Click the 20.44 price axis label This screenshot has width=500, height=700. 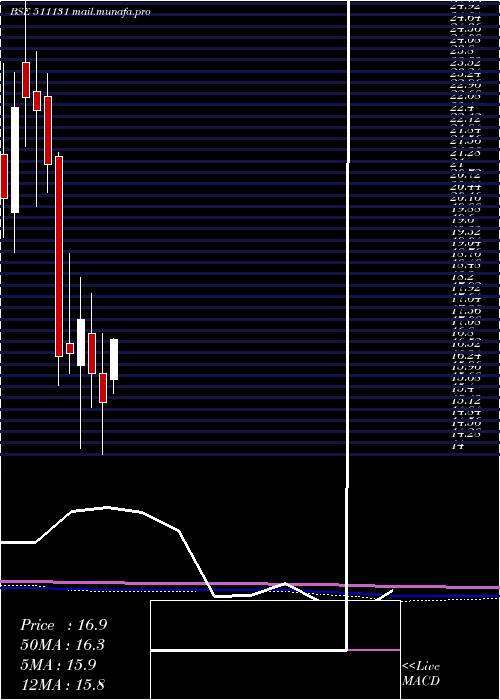[466, 187]
